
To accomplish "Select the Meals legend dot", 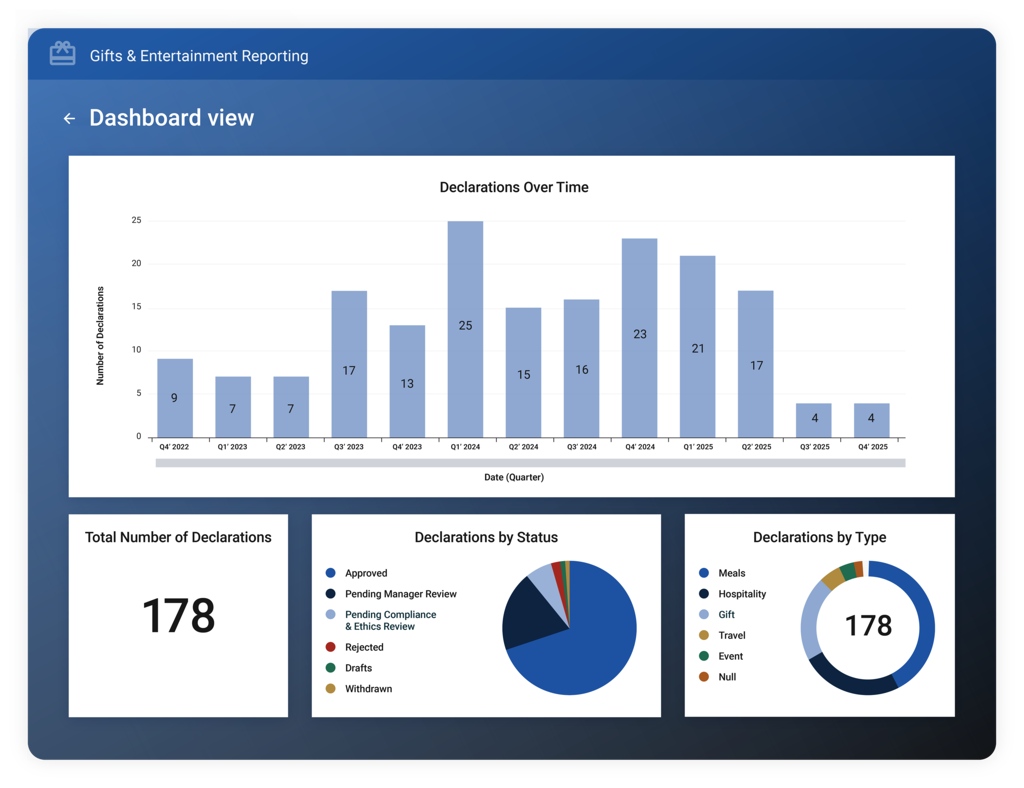I will point(704,573).
